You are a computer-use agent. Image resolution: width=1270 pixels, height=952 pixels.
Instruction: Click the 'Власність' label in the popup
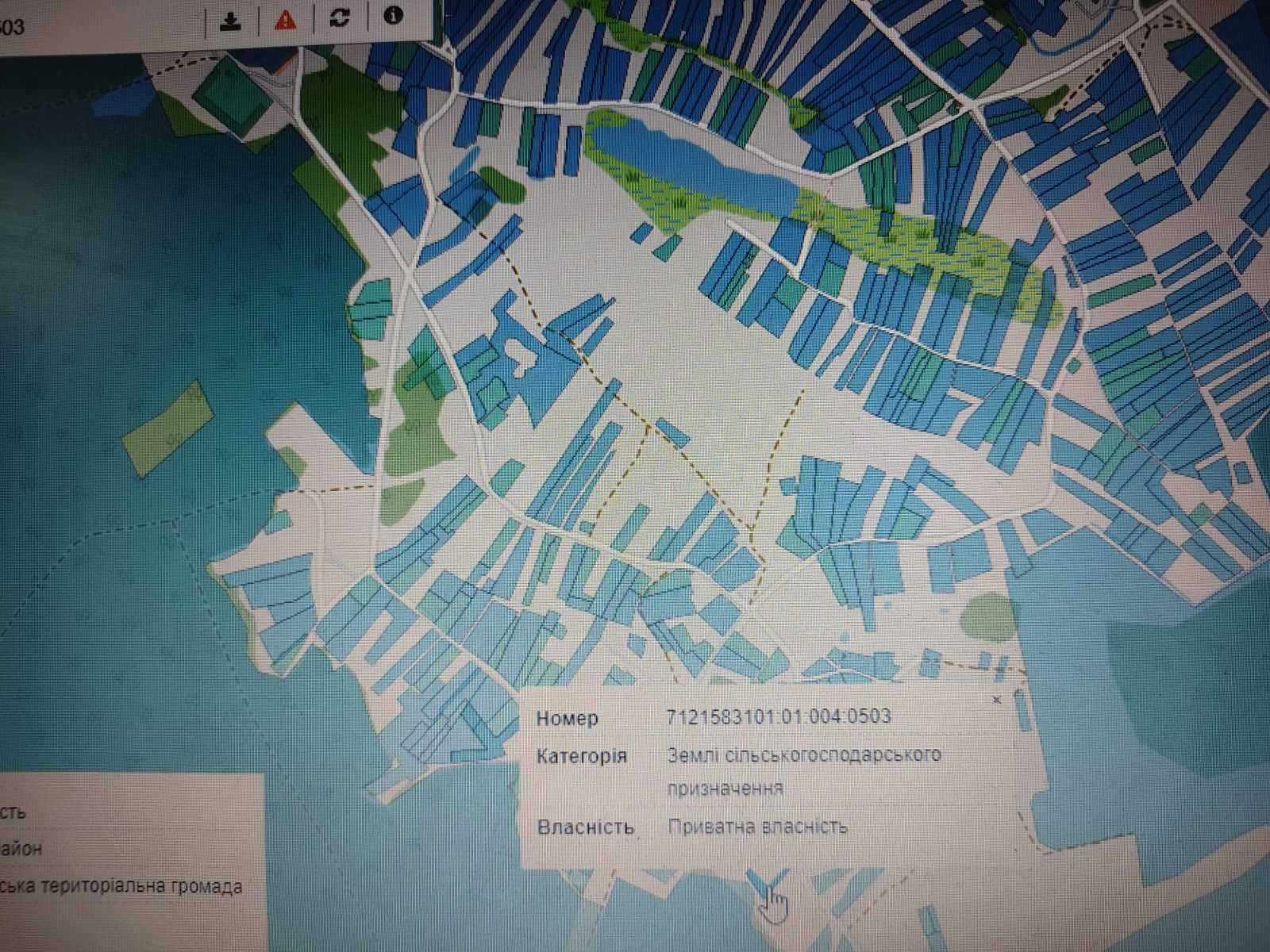tap(586, 827)
